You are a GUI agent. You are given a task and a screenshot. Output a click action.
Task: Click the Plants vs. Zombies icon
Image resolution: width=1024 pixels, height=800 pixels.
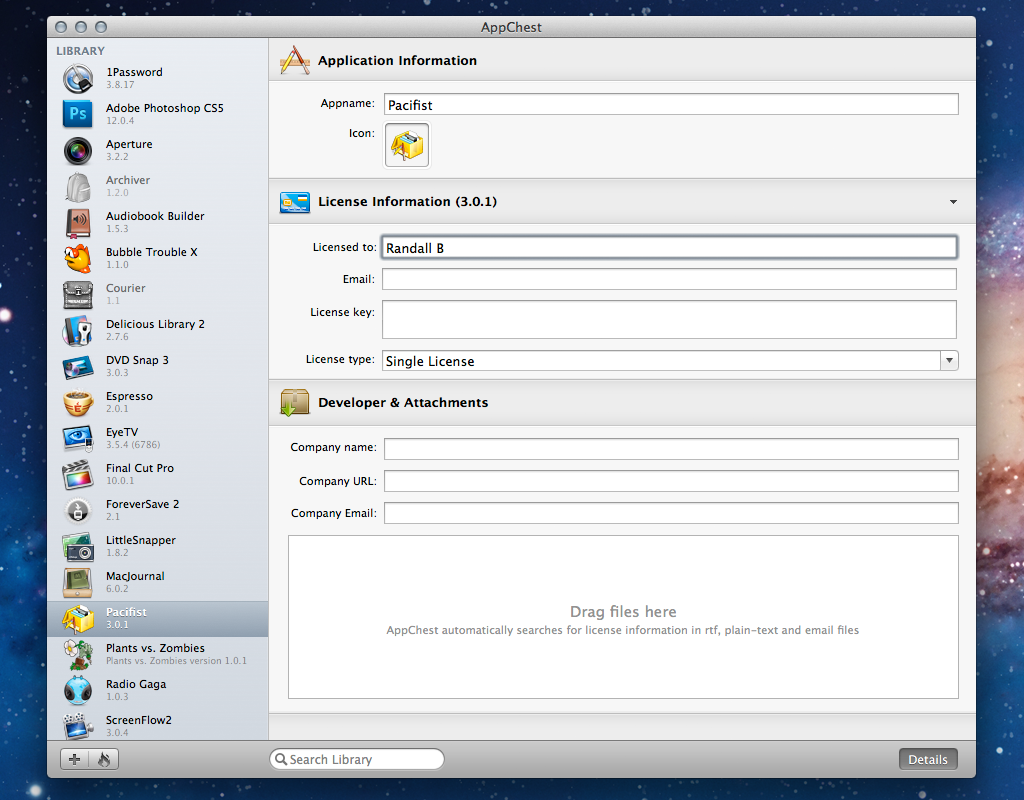[78, 654]
